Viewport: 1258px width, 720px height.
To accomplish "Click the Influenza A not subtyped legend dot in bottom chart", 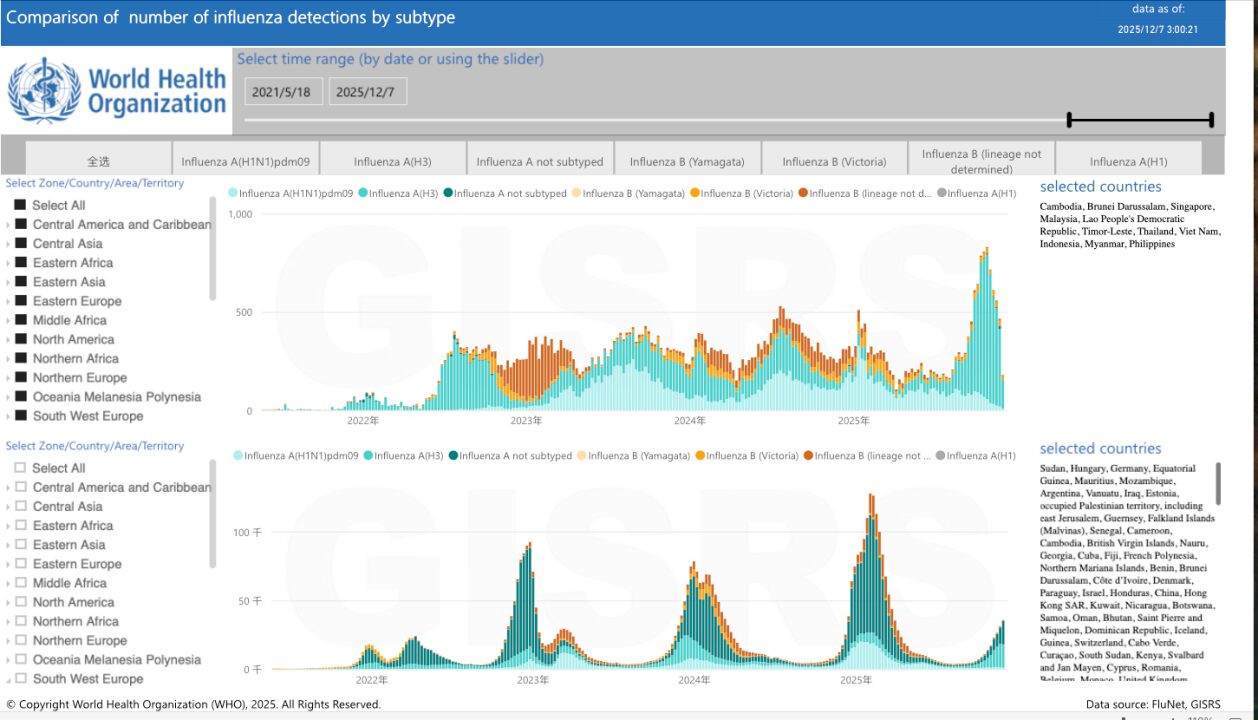I will (453, 456).
